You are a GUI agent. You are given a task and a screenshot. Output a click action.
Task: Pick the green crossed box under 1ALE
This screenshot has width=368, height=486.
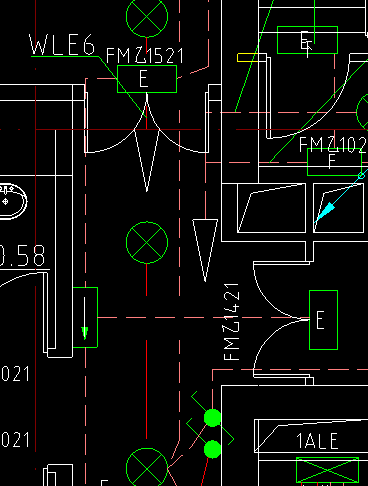[327, 470]
